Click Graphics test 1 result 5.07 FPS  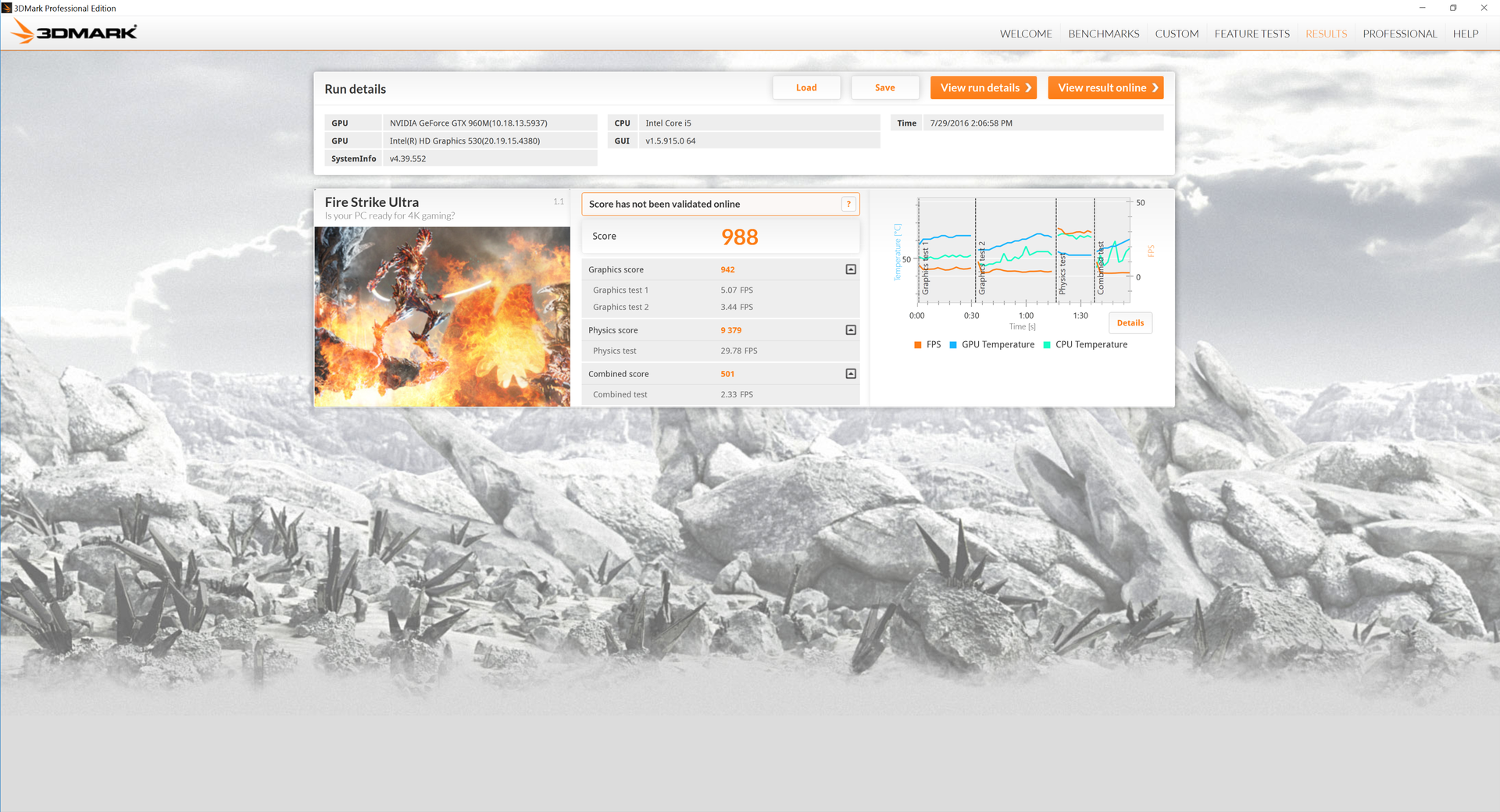[737, 290]
